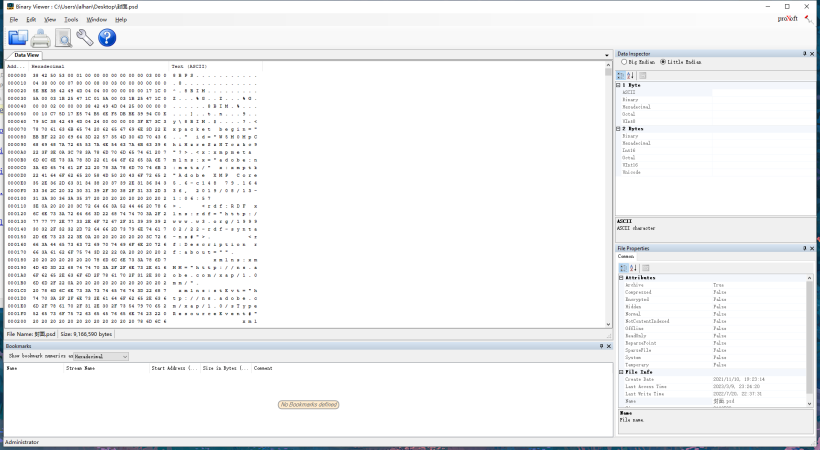
Task: Click Property Pages icon in File Properties
Action: tap(645, 268)
